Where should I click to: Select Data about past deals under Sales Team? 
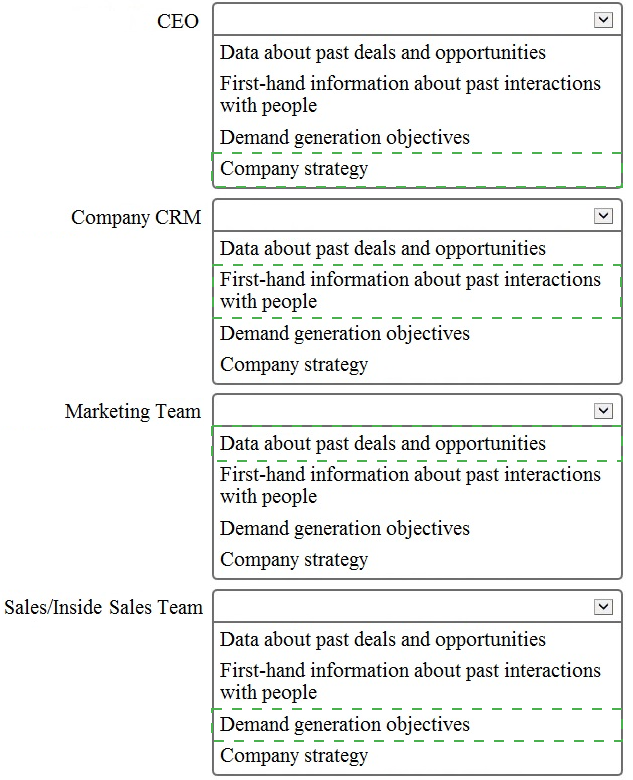coord(417,639)
